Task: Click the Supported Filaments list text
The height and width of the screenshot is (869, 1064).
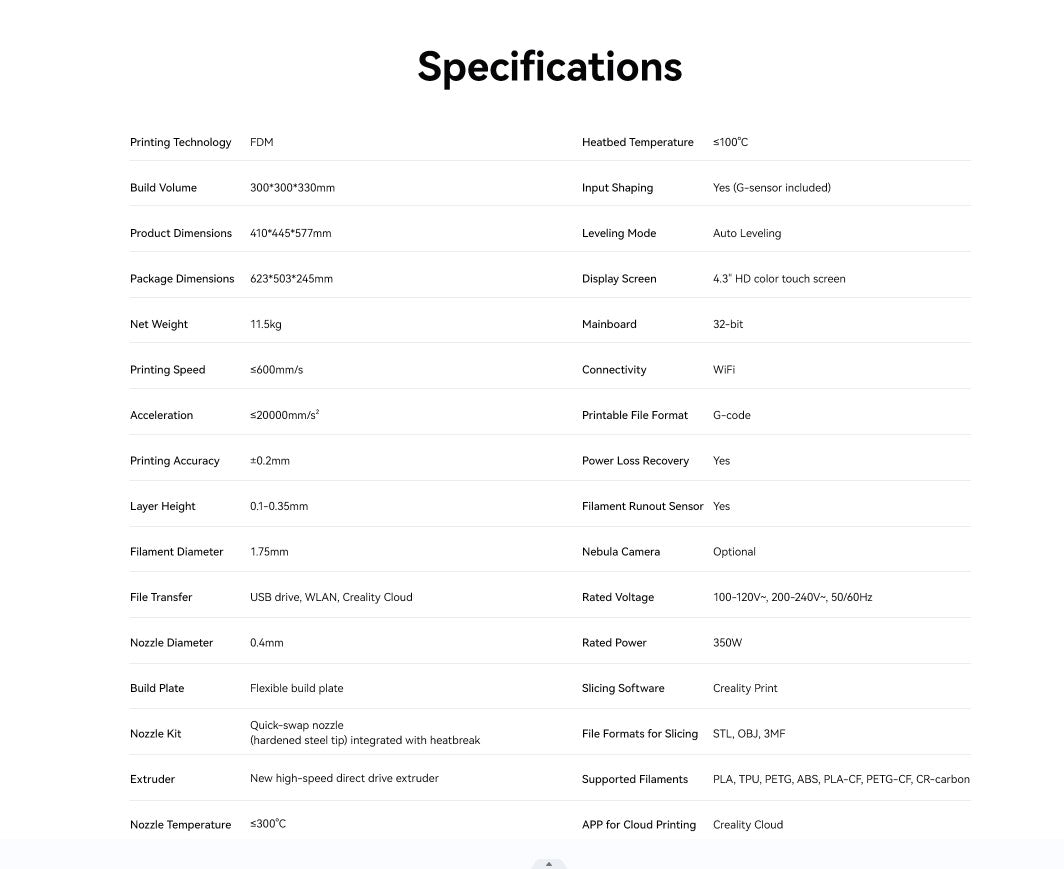Action: (841, 779)
